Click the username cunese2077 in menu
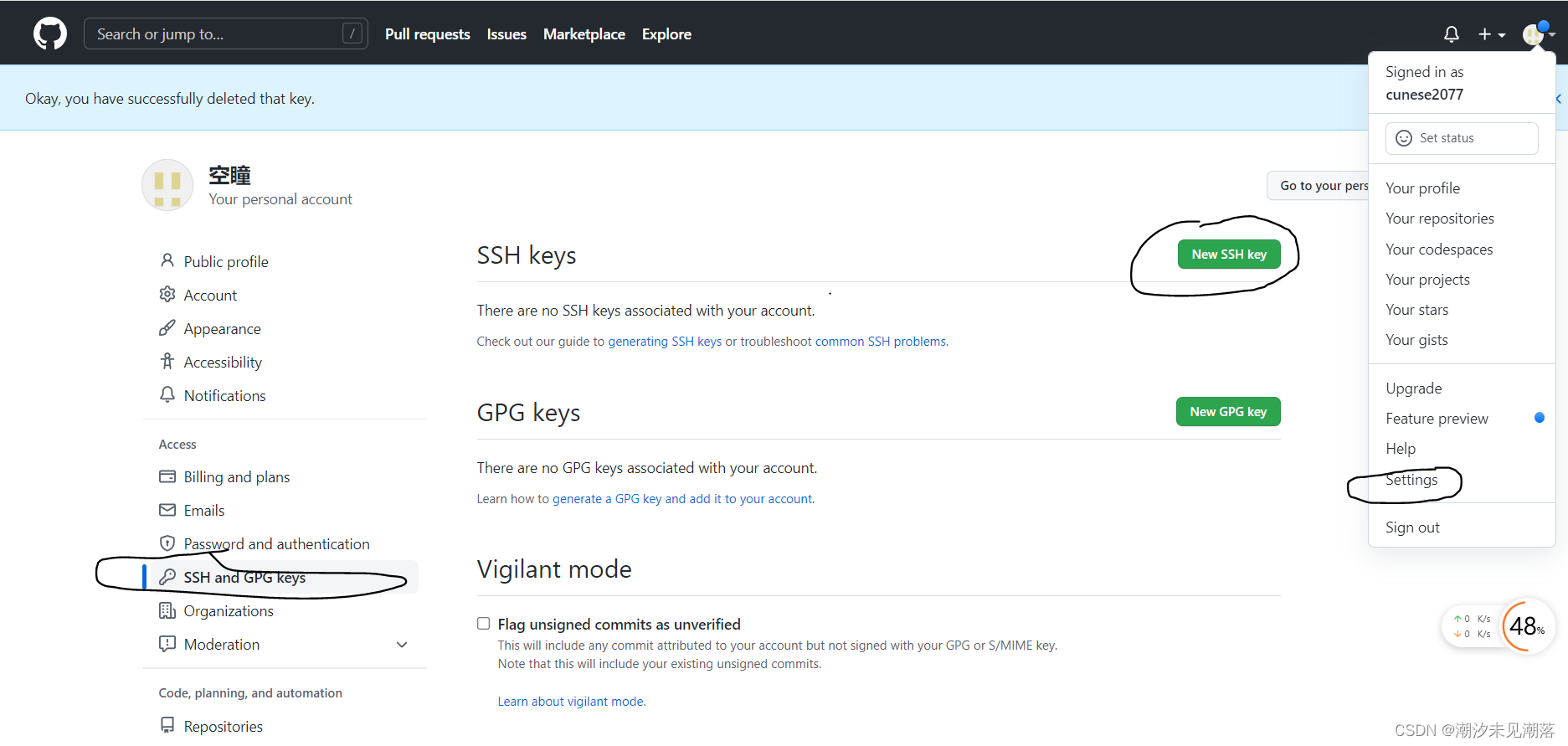 (x=1424, y=95)
